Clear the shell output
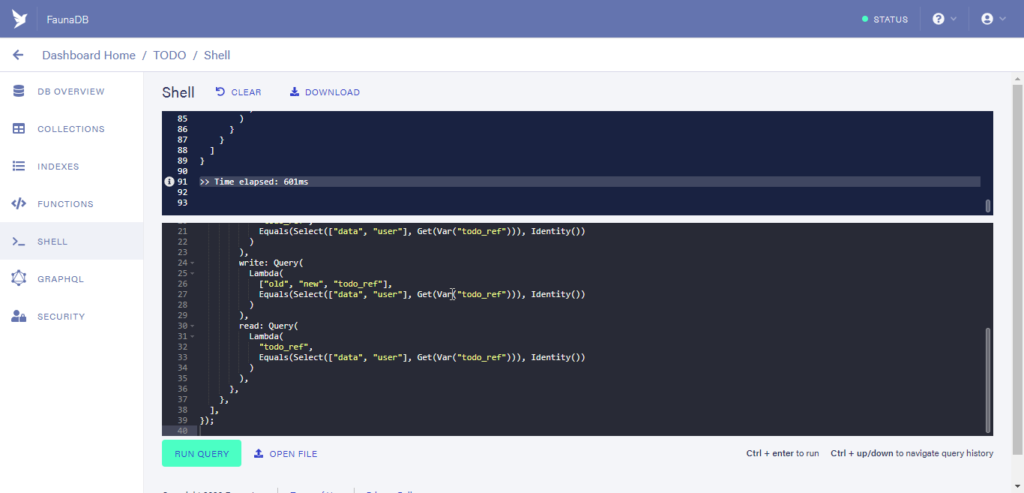This screenshot has width=1024, height=493. tap(238, 92)
